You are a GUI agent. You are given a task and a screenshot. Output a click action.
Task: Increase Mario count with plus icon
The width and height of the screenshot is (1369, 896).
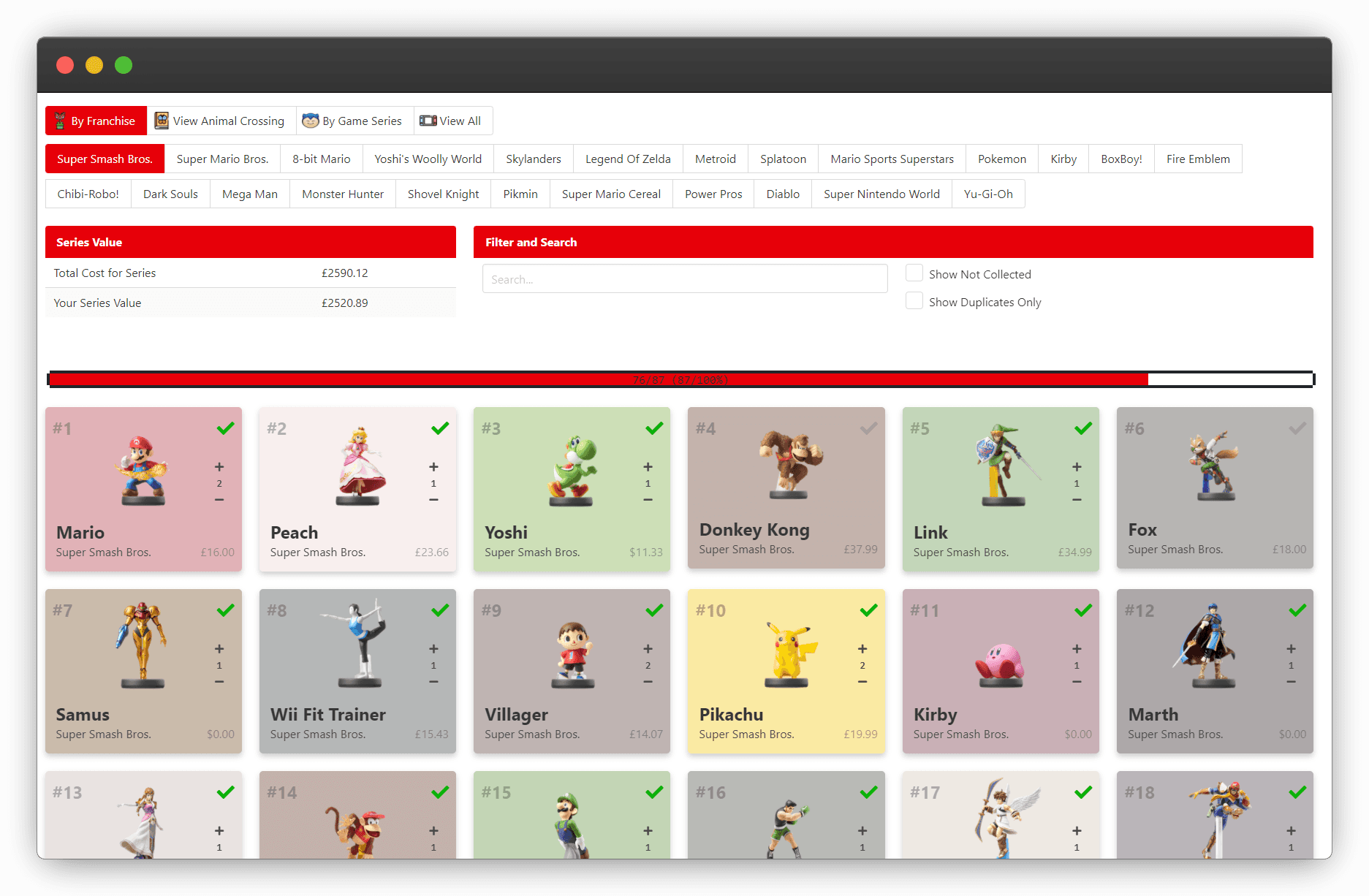(219, 467)
